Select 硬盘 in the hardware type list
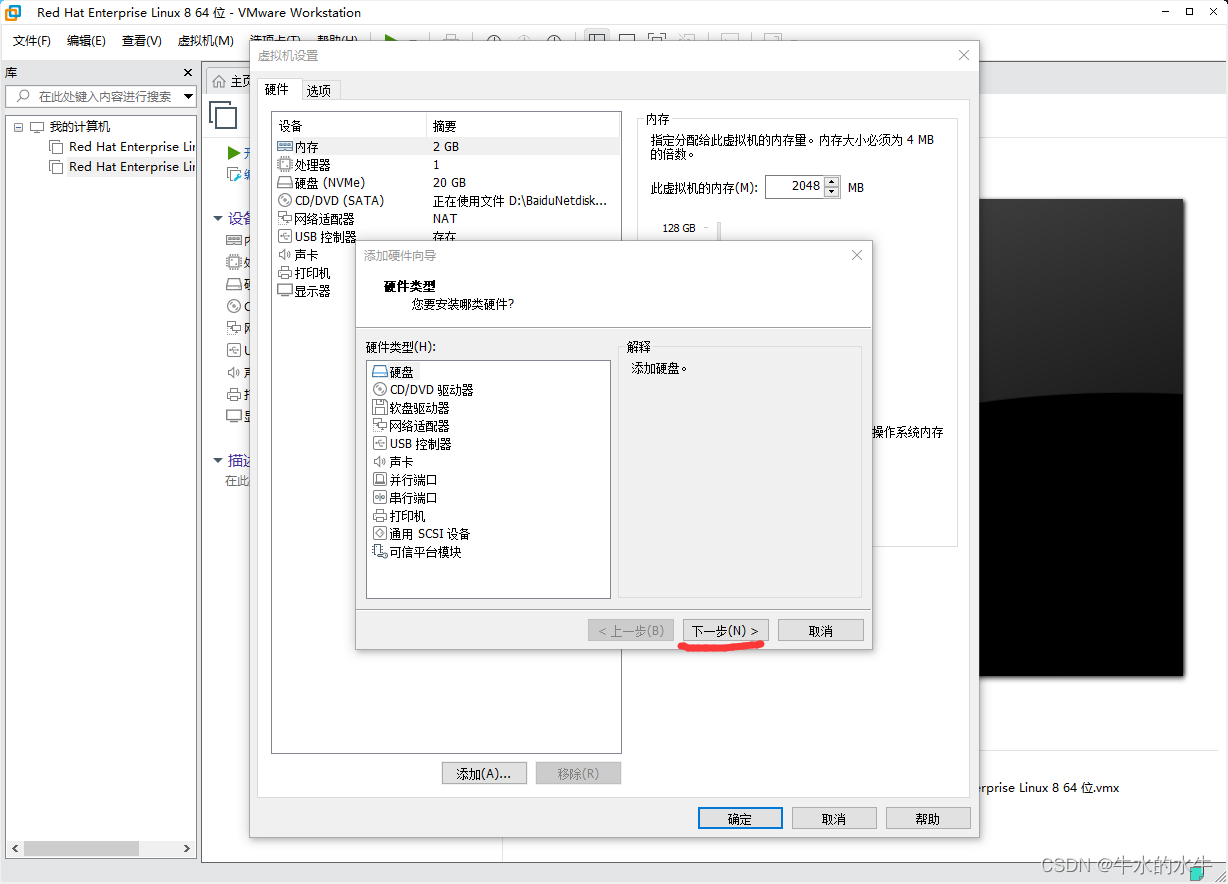The height and width of the screenshot is (884, 1228). pos(393,372)
